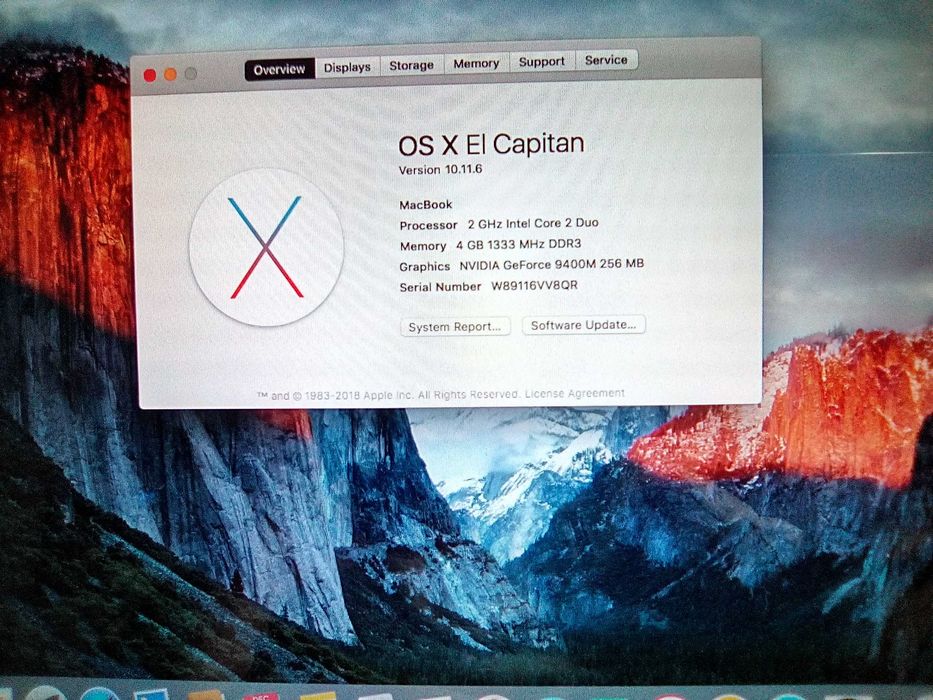This screenshot has width=933, height=700.
Task: Switch to the Overview tab
Action: tap(279, 70)
